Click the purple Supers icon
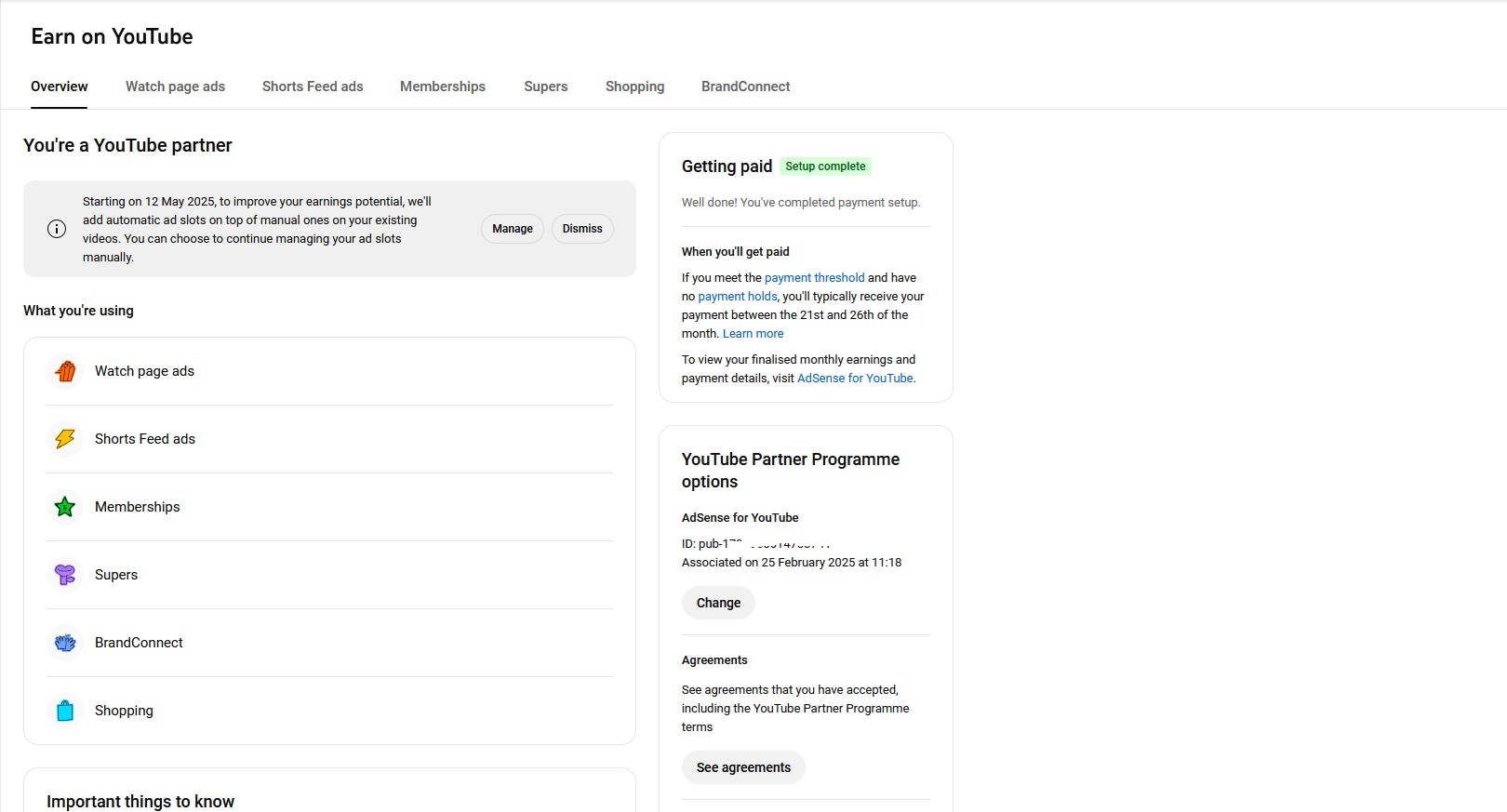The image size is (1507, 812). tap(65, 575)
